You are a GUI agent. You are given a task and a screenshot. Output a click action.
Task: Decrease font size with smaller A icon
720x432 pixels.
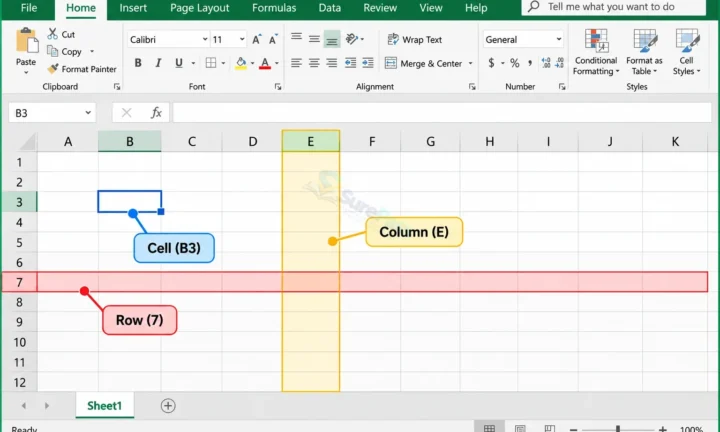tap(273, 39)
